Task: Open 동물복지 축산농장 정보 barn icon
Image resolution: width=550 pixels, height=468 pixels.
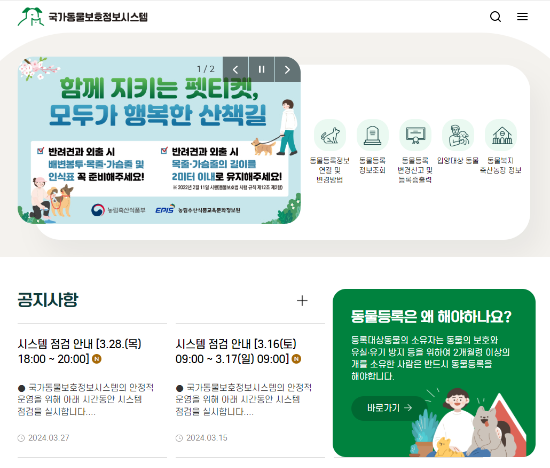Action: point(501,135)
